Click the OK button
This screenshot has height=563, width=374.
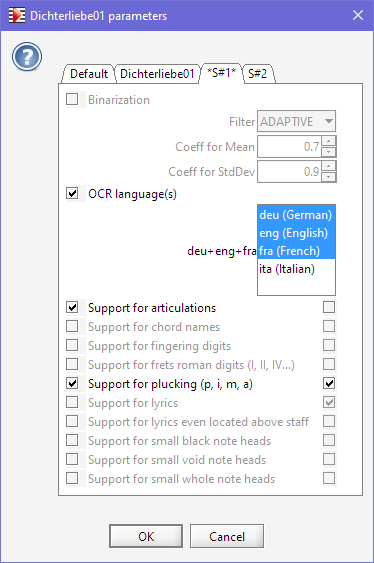pos(146,536)
